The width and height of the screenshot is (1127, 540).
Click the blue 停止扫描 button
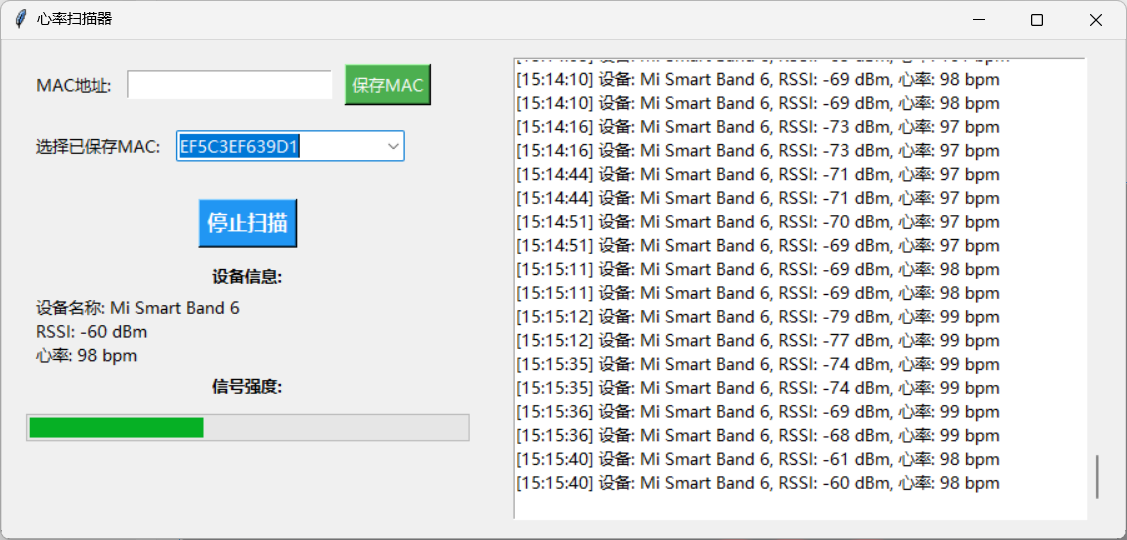[248, 223]
